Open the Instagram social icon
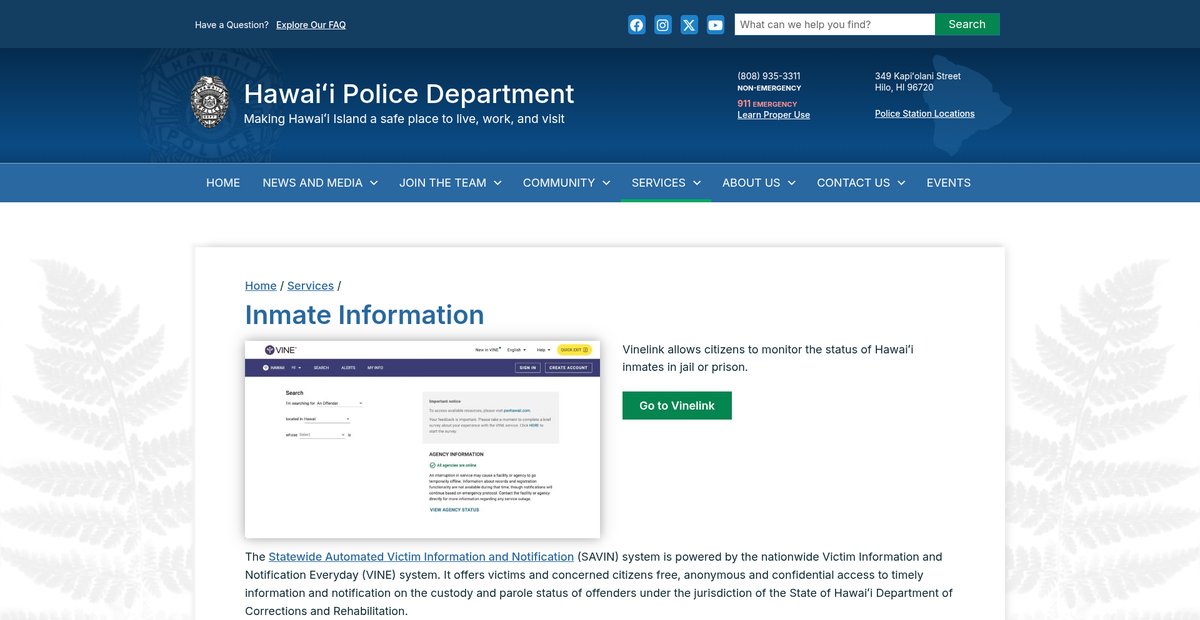The width and height of the screenshot is (1200, 620). [663, 25]
